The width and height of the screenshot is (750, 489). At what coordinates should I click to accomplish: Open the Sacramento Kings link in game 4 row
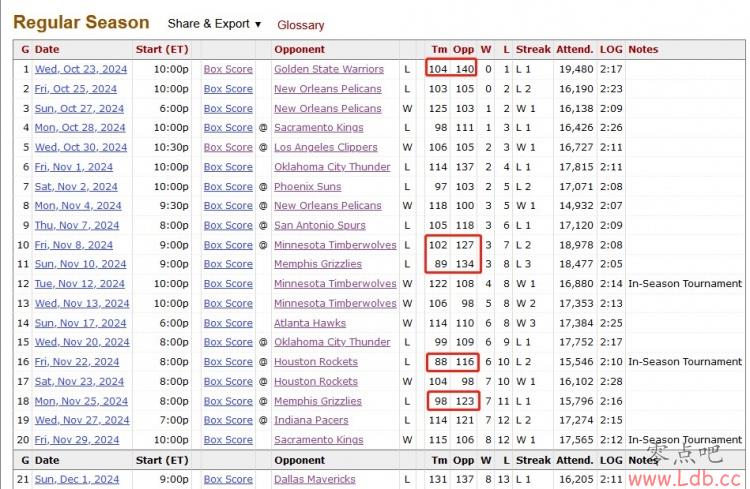(319, 128)
